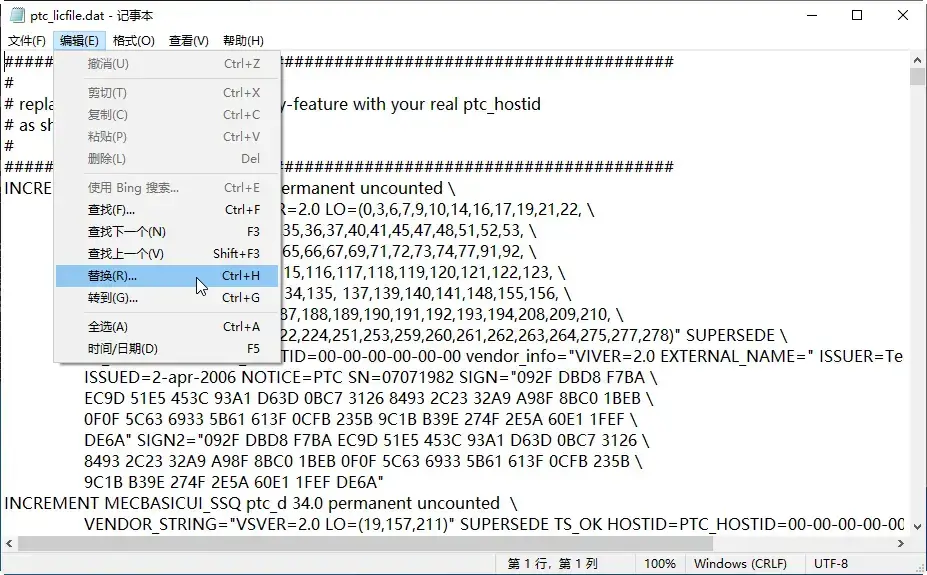Insert 时间/日期(D) from the Edit menu
This screenshot has height=575, width=927.
point(167,349)
